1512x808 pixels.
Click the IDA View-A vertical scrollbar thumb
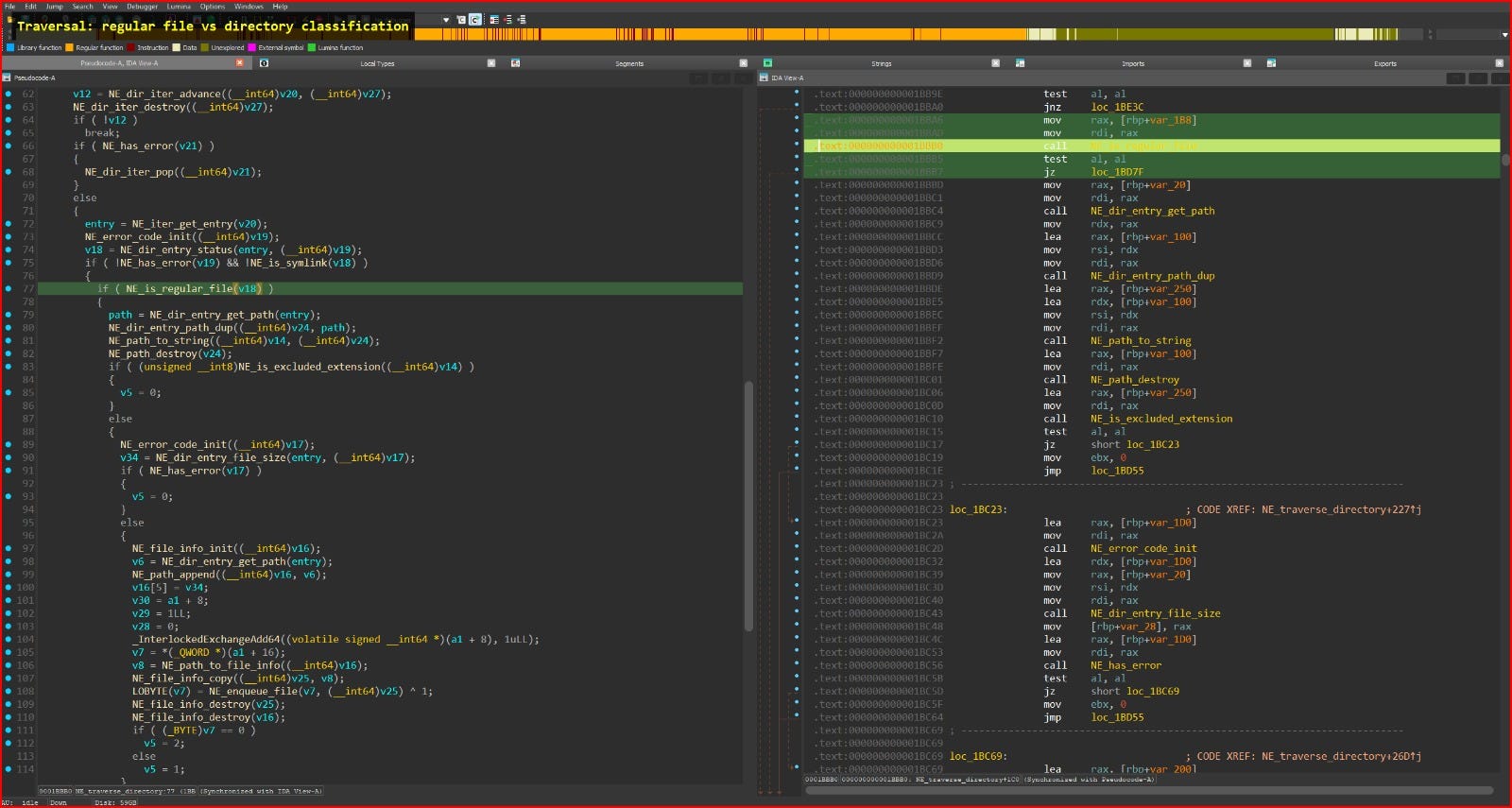point(1505,161)
